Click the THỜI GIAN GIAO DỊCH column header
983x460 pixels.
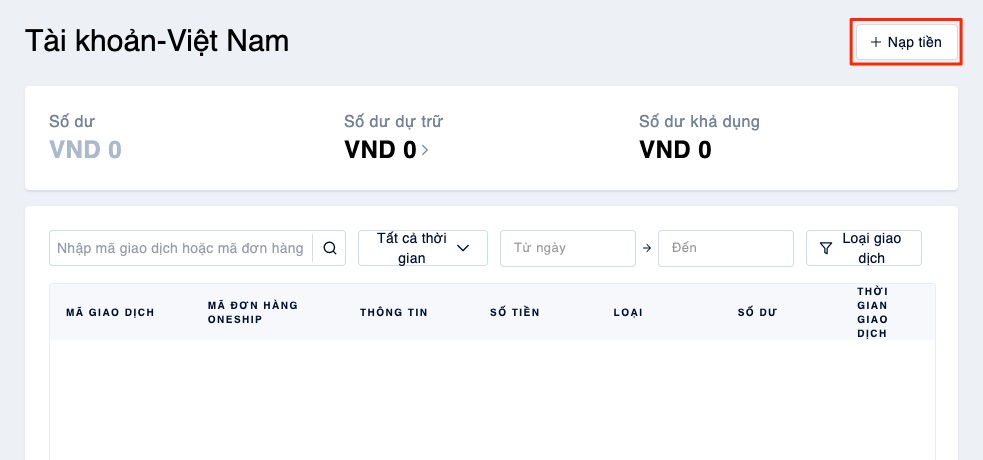pos(873,312)
